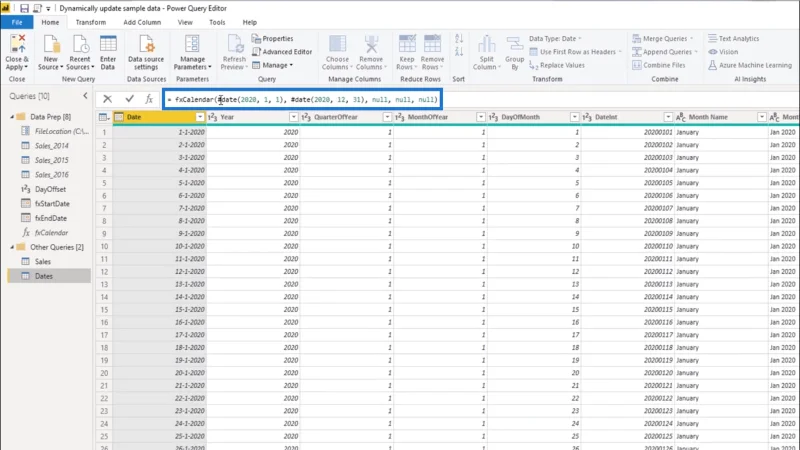Click Use First Row as Headers
Screen dimensions: 800x450
tap(575, 52)
